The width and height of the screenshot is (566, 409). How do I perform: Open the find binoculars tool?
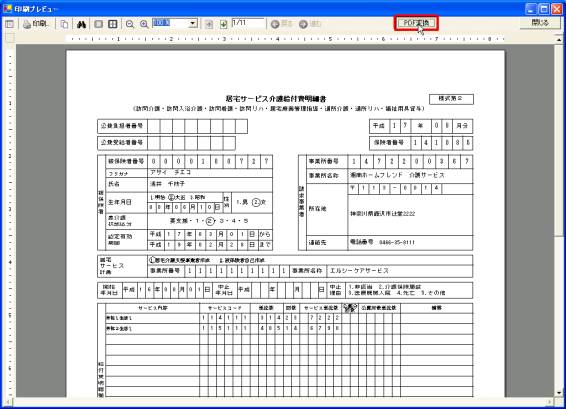pos(81,24)
